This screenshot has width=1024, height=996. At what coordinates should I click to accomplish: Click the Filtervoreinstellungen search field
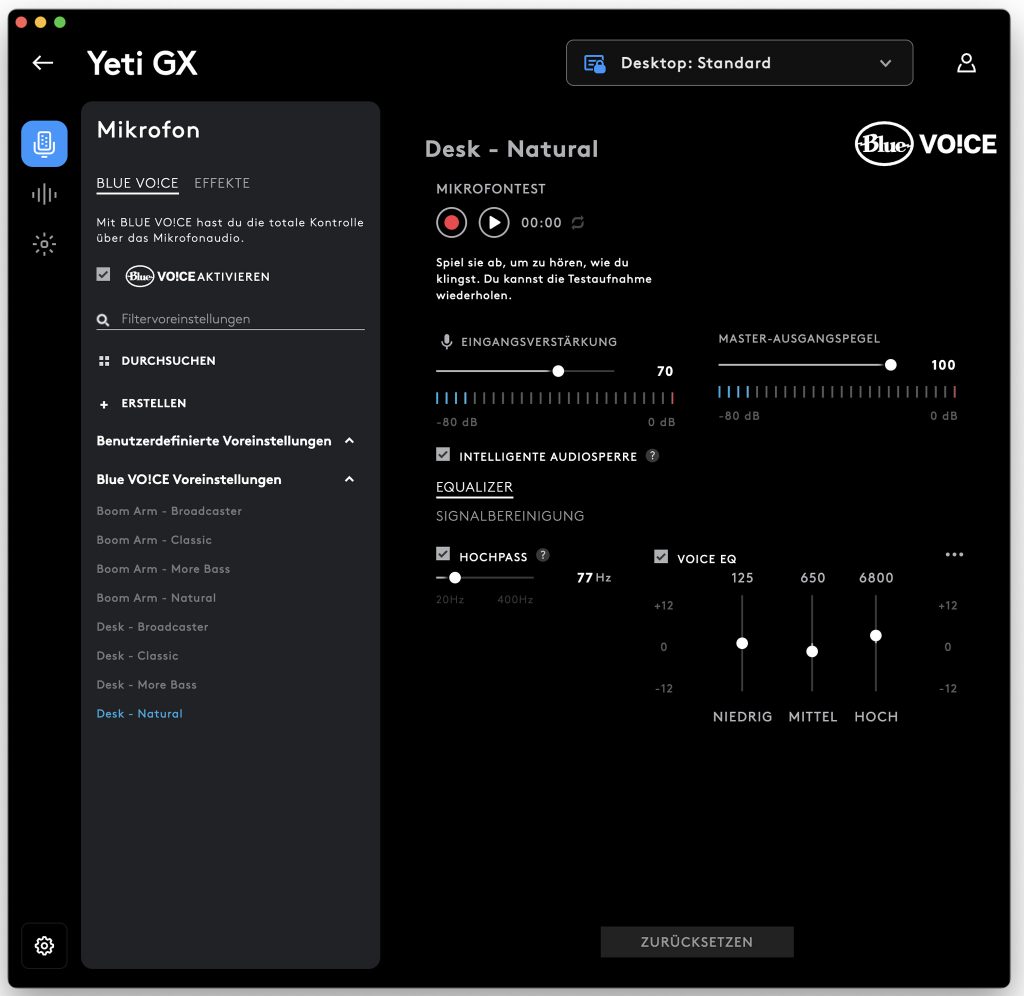coord(230,319)
